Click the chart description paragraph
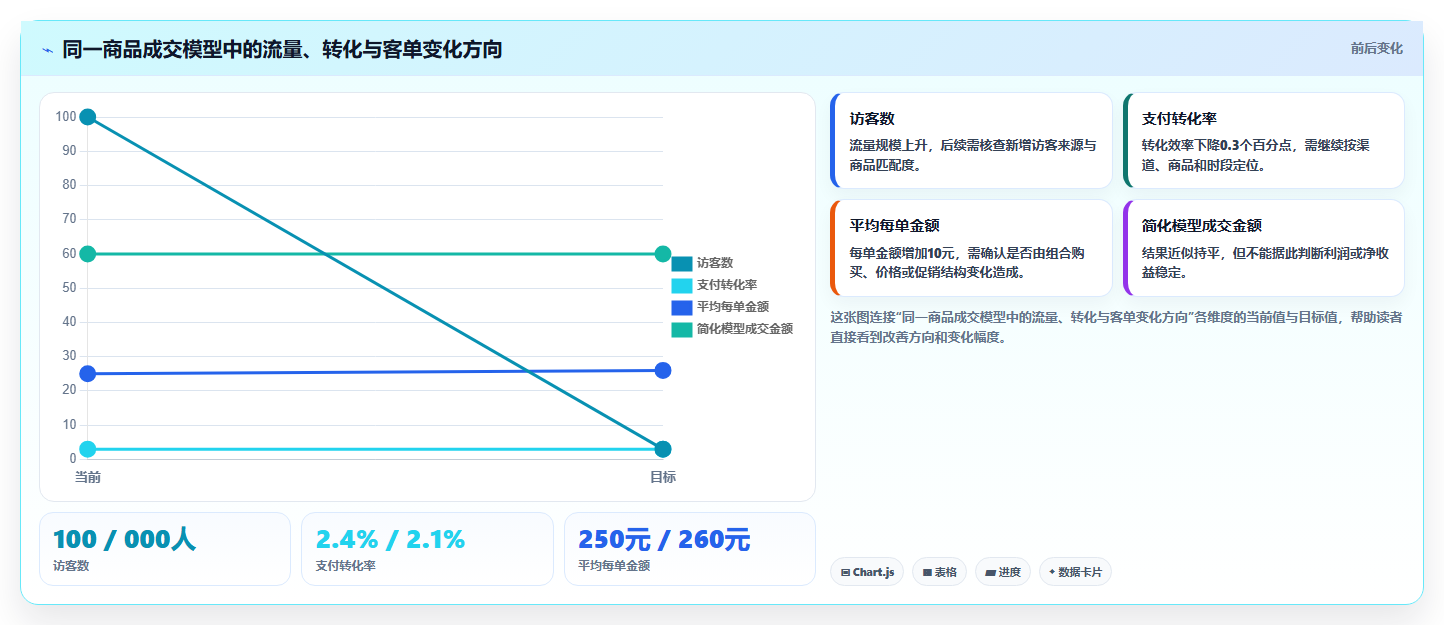This screenshot has height=625, width=1444. [1116, 327]
